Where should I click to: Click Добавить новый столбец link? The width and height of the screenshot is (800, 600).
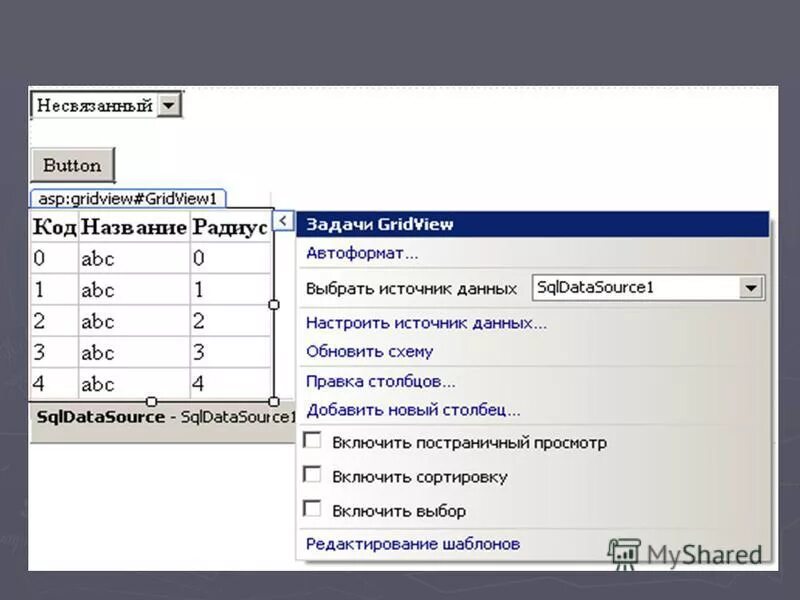tap(413, 411)
